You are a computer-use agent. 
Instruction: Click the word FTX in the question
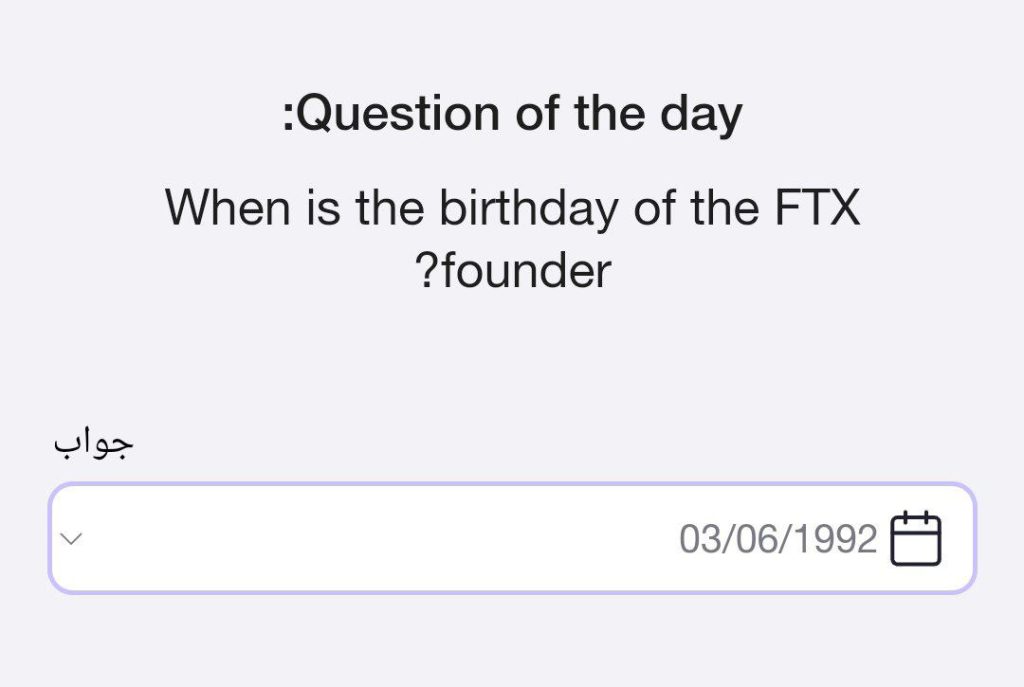(x=817, y=208)
